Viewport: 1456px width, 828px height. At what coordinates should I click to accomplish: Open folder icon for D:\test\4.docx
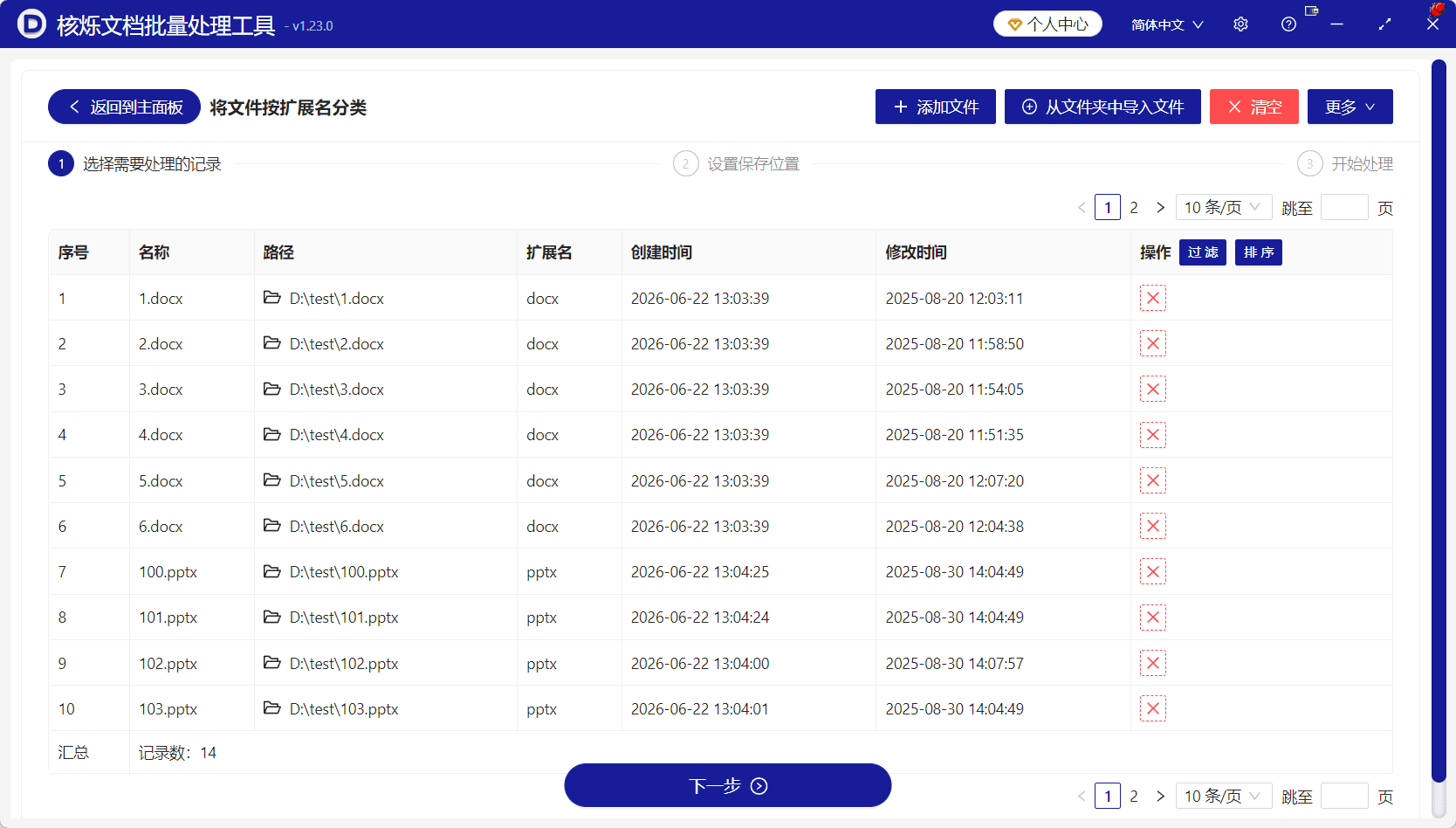click(272, 434)
